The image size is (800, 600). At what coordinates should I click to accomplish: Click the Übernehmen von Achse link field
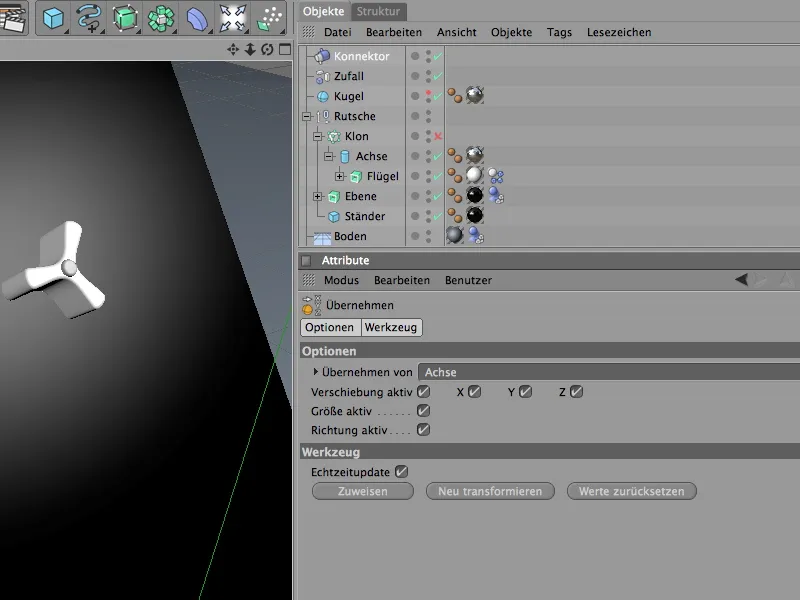pos(609,372)
